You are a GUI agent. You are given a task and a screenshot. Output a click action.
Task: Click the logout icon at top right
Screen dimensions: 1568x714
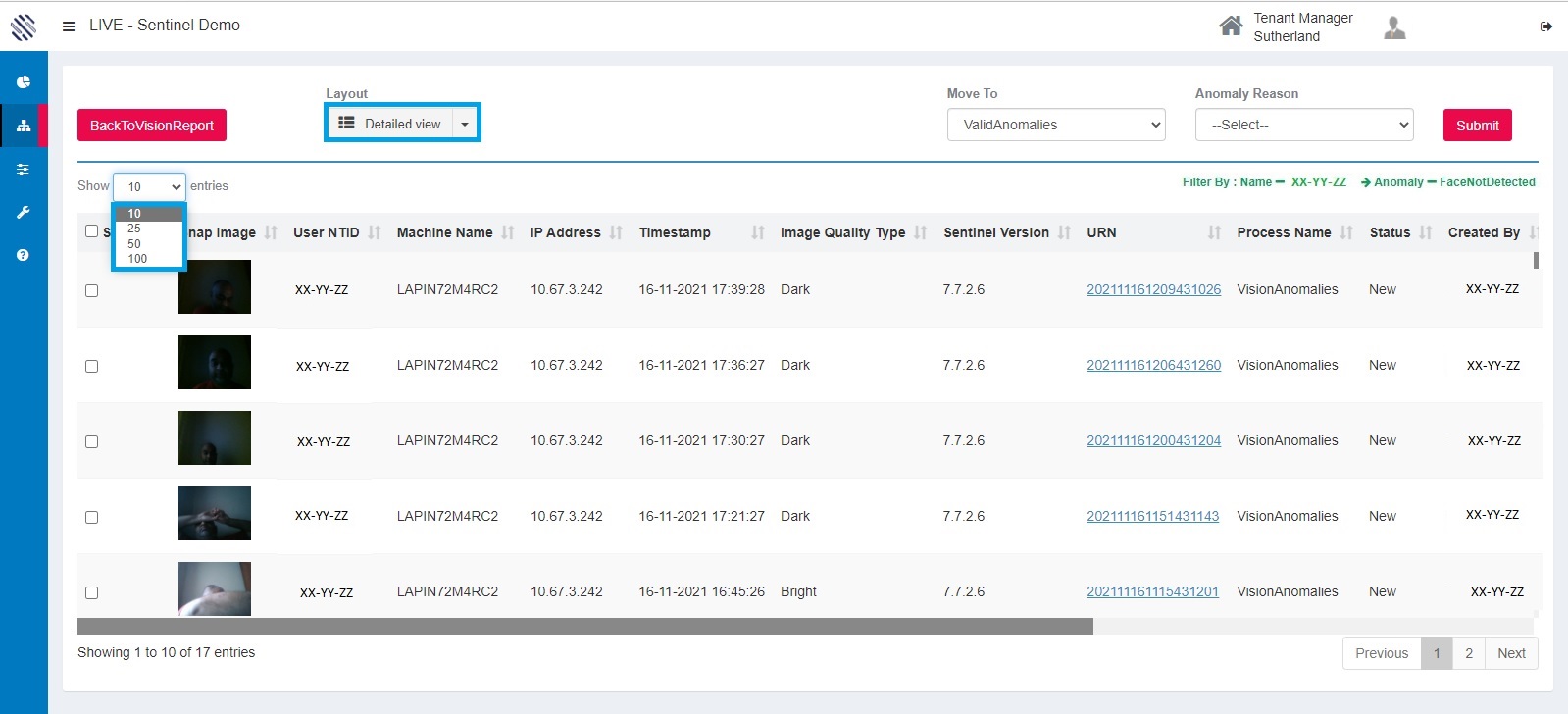[1546, 26]
